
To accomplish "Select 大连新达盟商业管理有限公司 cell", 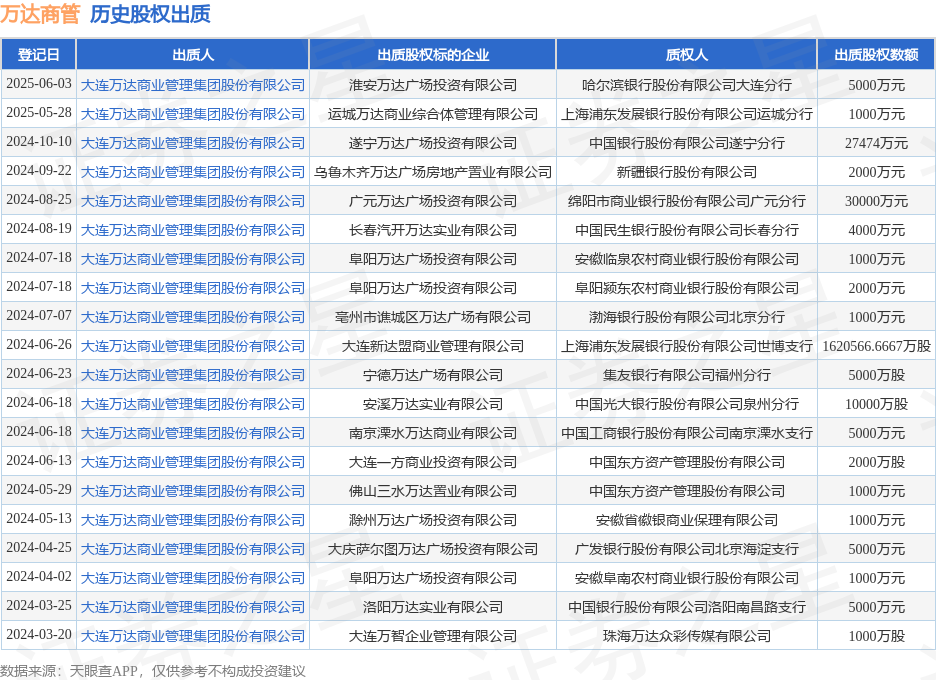I will coord(433,346).
